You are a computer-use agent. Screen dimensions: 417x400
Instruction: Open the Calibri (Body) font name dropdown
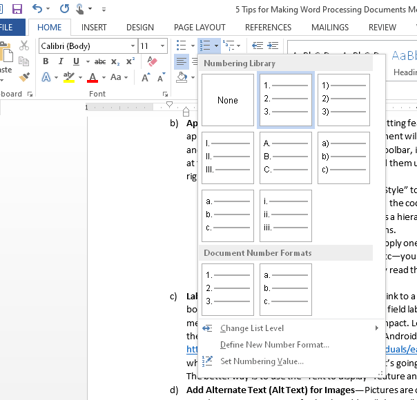tap(88, 46)
